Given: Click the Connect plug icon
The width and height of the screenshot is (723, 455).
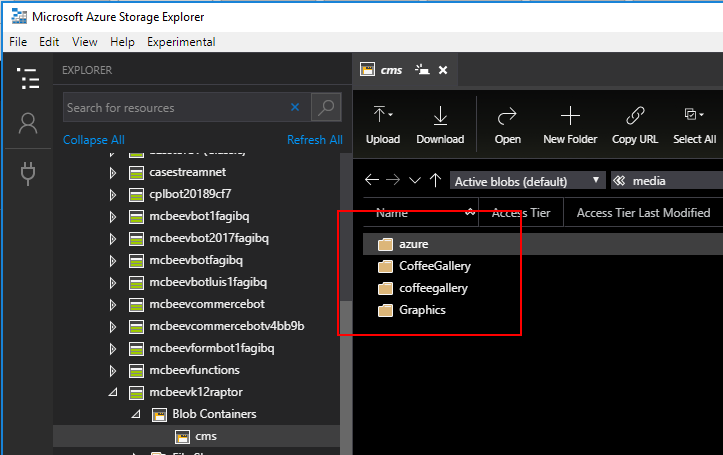Looking at the screenshot, I should [28, 173].
